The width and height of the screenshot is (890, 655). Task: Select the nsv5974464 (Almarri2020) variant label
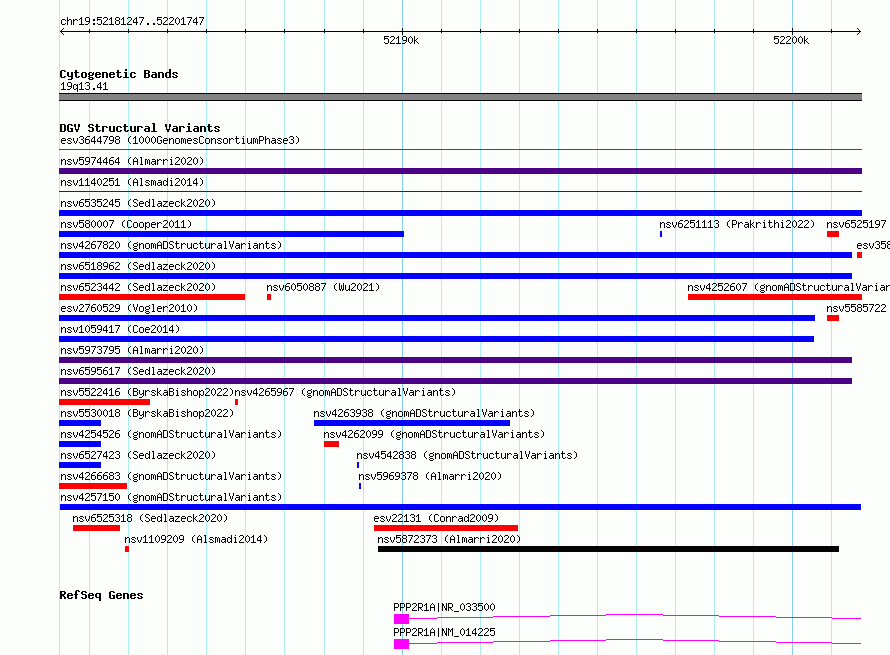132,161
